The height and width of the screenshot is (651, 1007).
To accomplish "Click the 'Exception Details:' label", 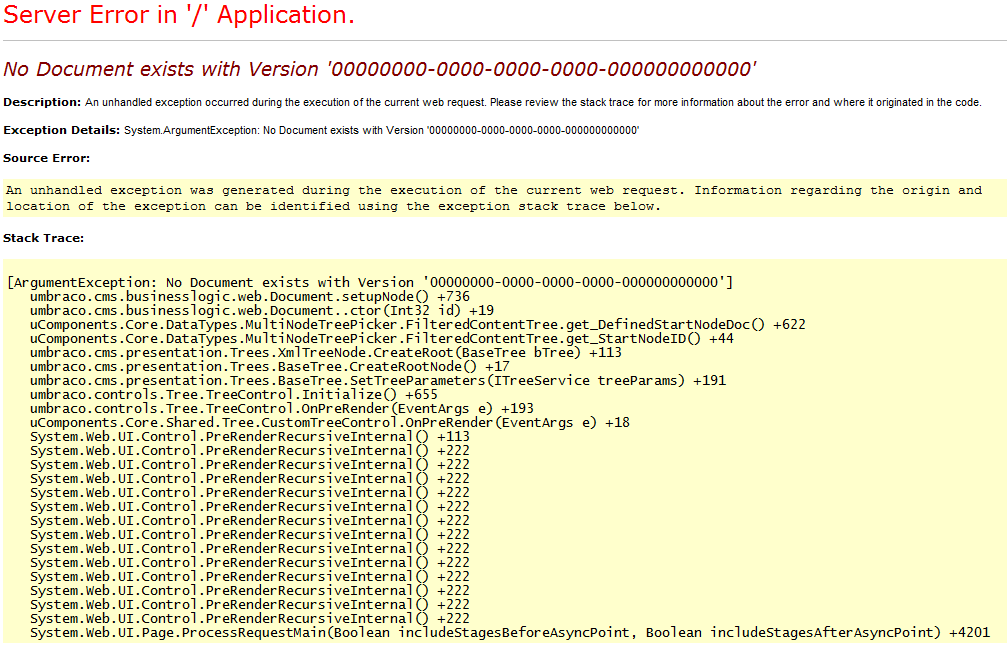I will coord(62,130).
